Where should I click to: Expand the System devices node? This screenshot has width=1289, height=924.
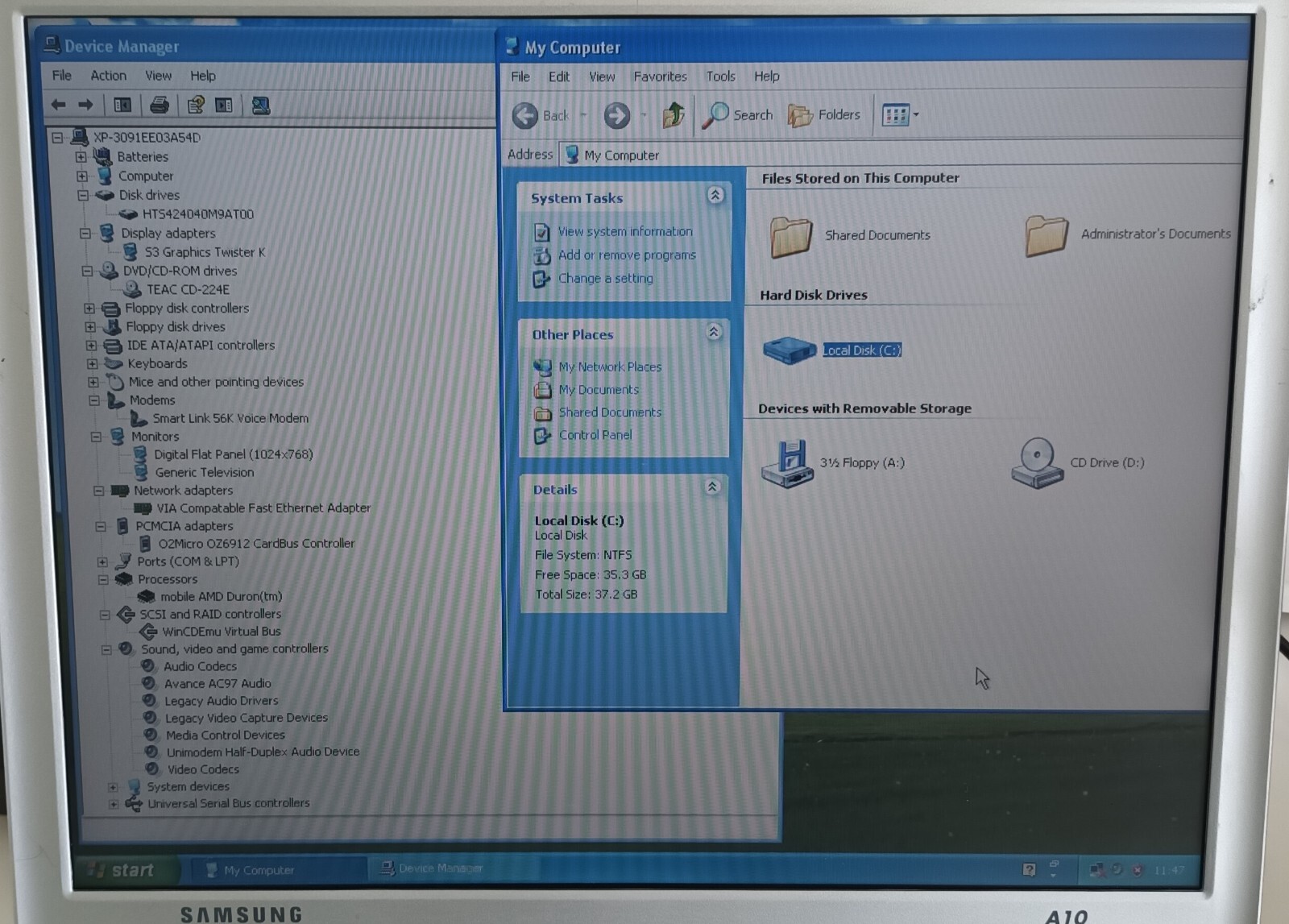coord(113,787)
